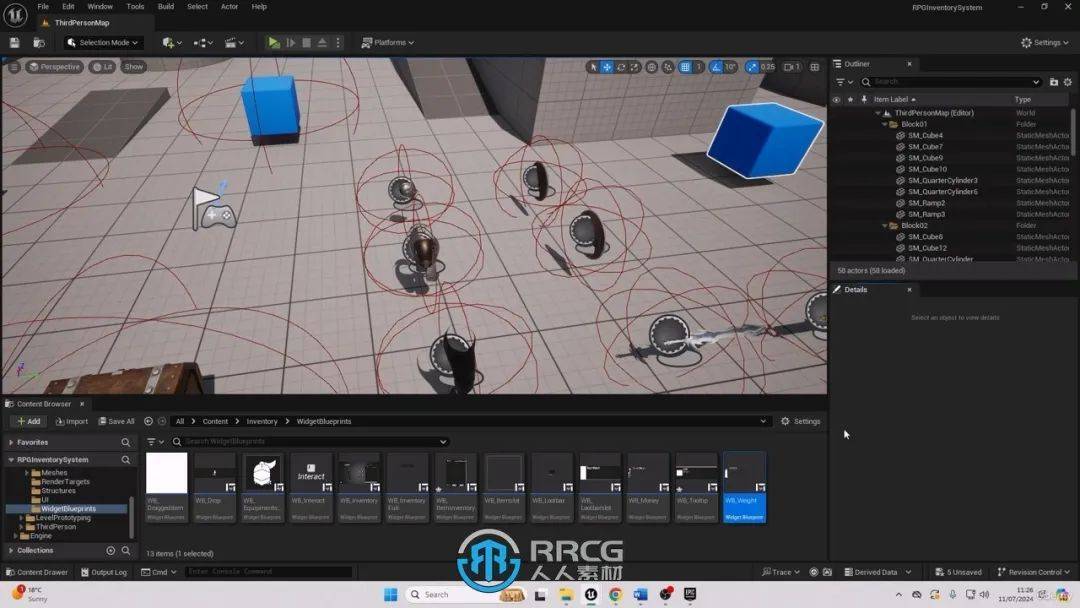The width and height of the screenshot is (1080, 608).
Task: Toggle grid snapping in the viewport
Action: [x=685, y=67]
